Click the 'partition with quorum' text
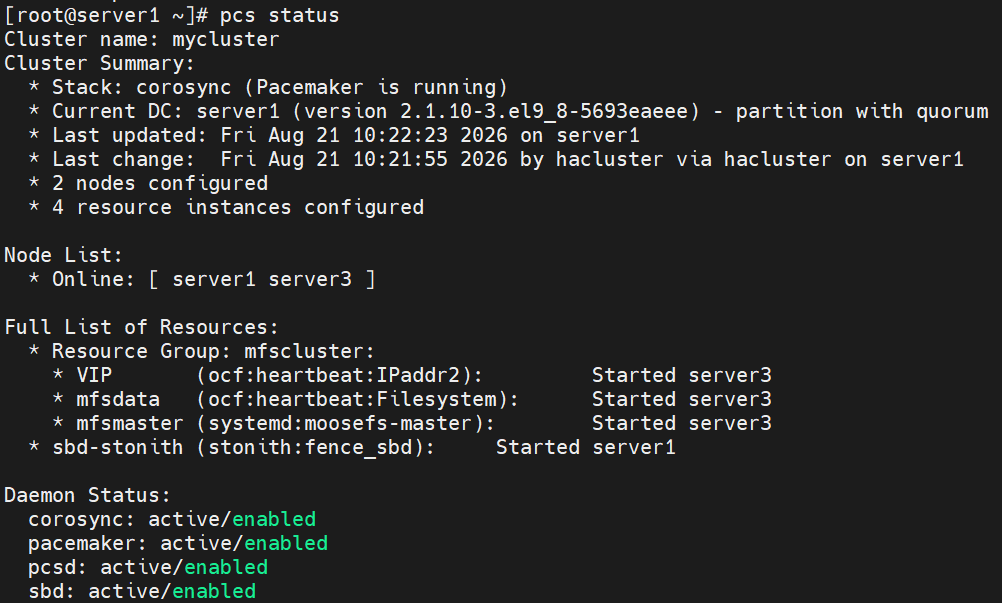This screenshot has height=603, width=1002. (862, 111)
